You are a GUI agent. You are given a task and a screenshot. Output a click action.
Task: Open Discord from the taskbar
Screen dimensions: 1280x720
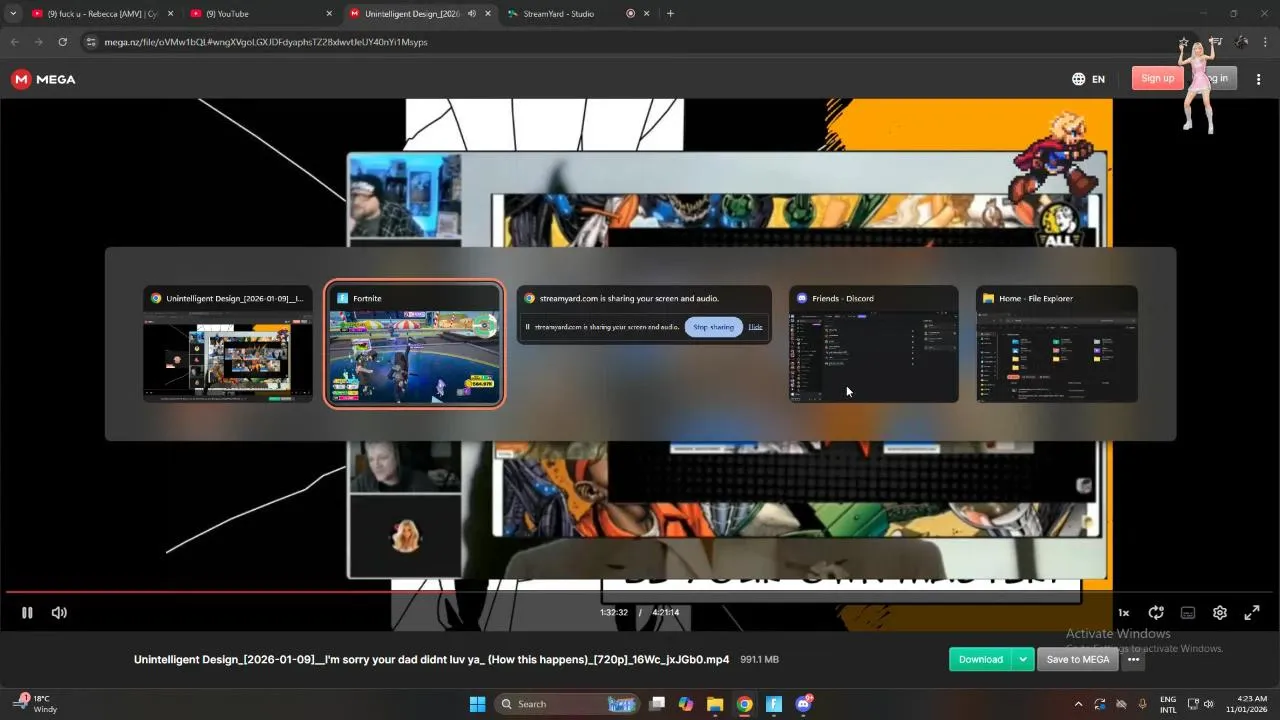click(803, 704)
